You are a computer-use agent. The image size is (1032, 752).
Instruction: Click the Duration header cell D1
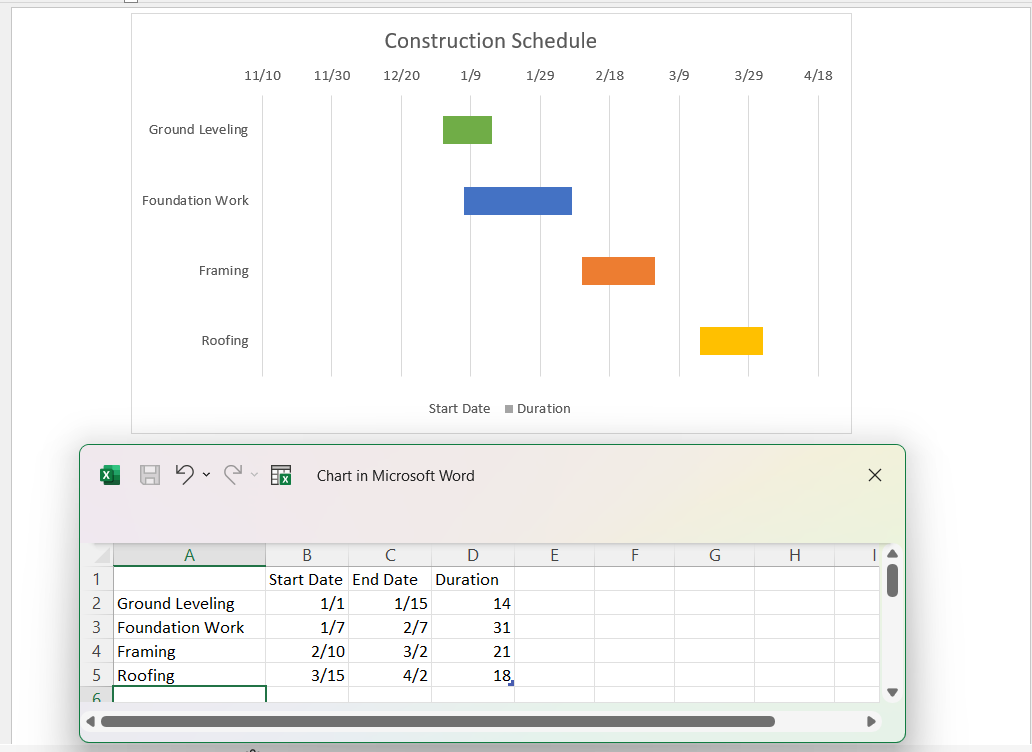[x=473, y=579]
